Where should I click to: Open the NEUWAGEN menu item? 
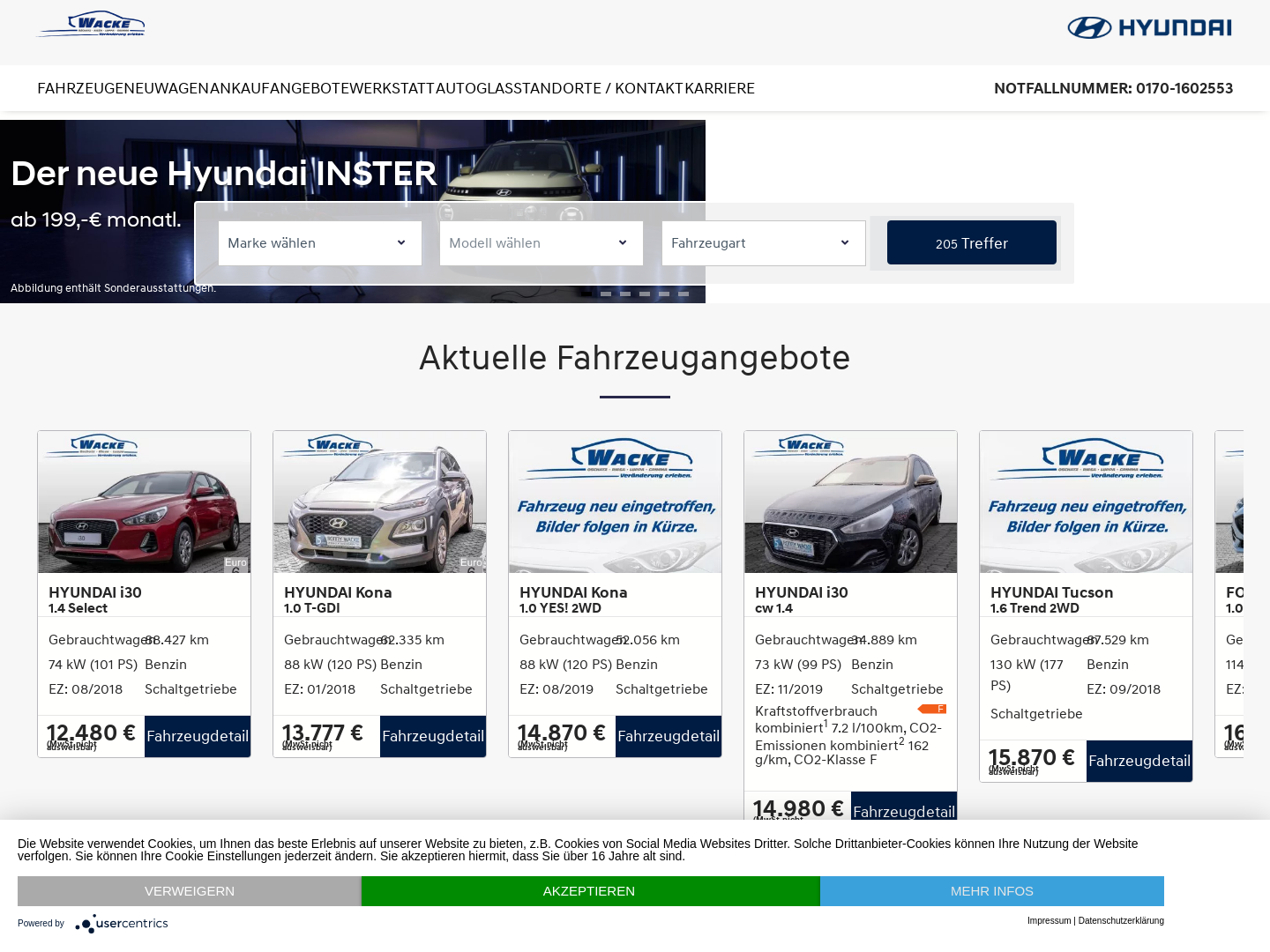(x=167, y=88)
